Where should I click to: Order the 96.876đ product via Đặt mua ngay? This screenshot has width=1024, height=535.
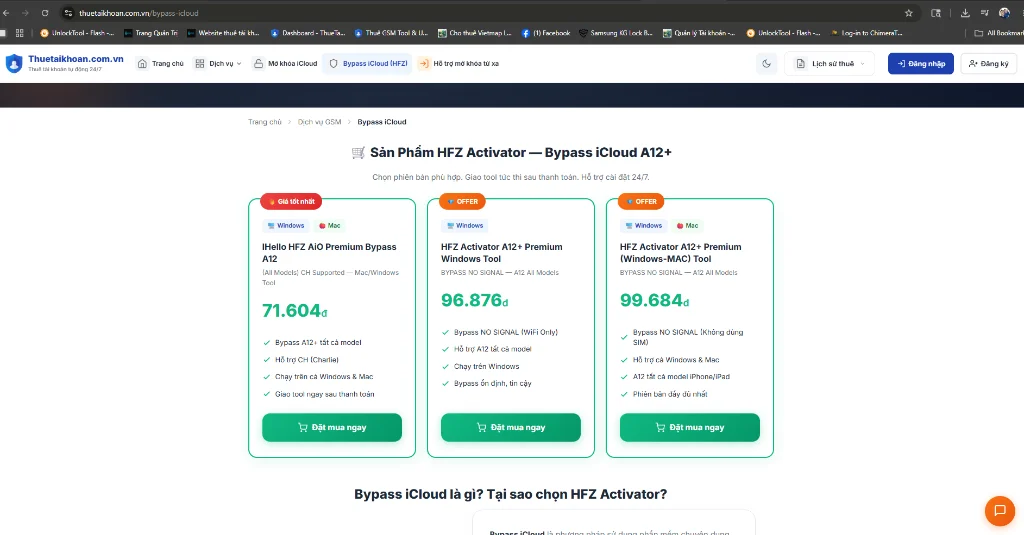511,428
